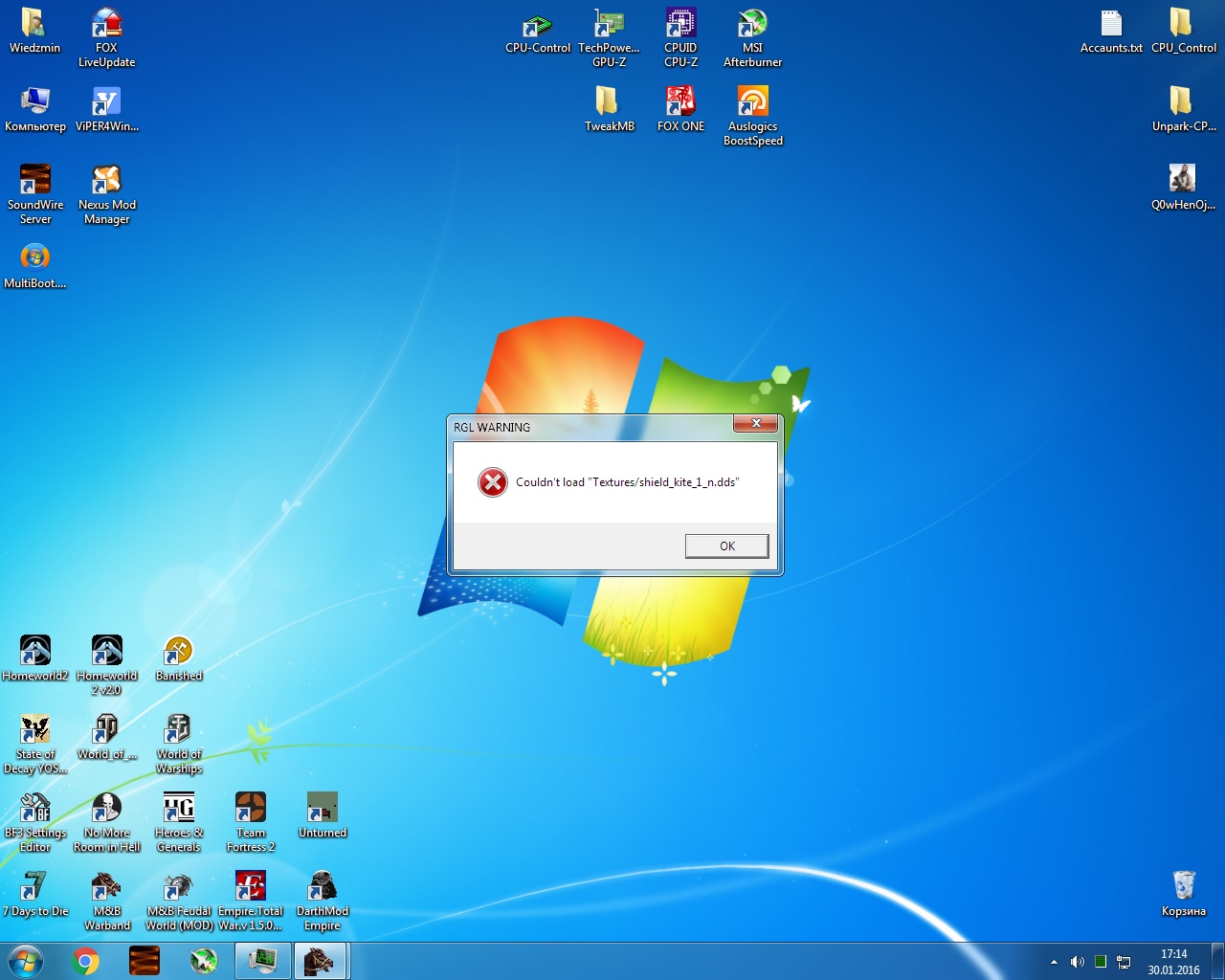Viewport: 1225px width, 980px height.
Task: Open the volume control in system tray
Action: tap(1077, 962)
